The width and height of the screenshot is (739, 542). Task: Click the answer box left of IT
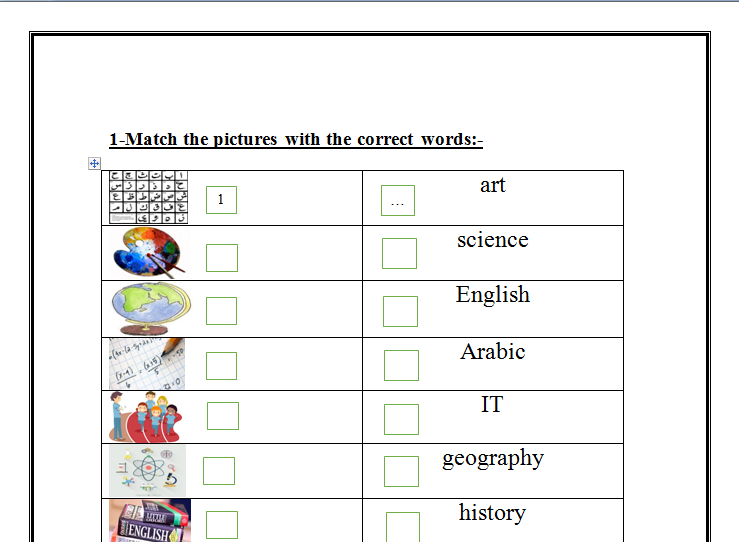pyautogui.click(x=401, y=419)
